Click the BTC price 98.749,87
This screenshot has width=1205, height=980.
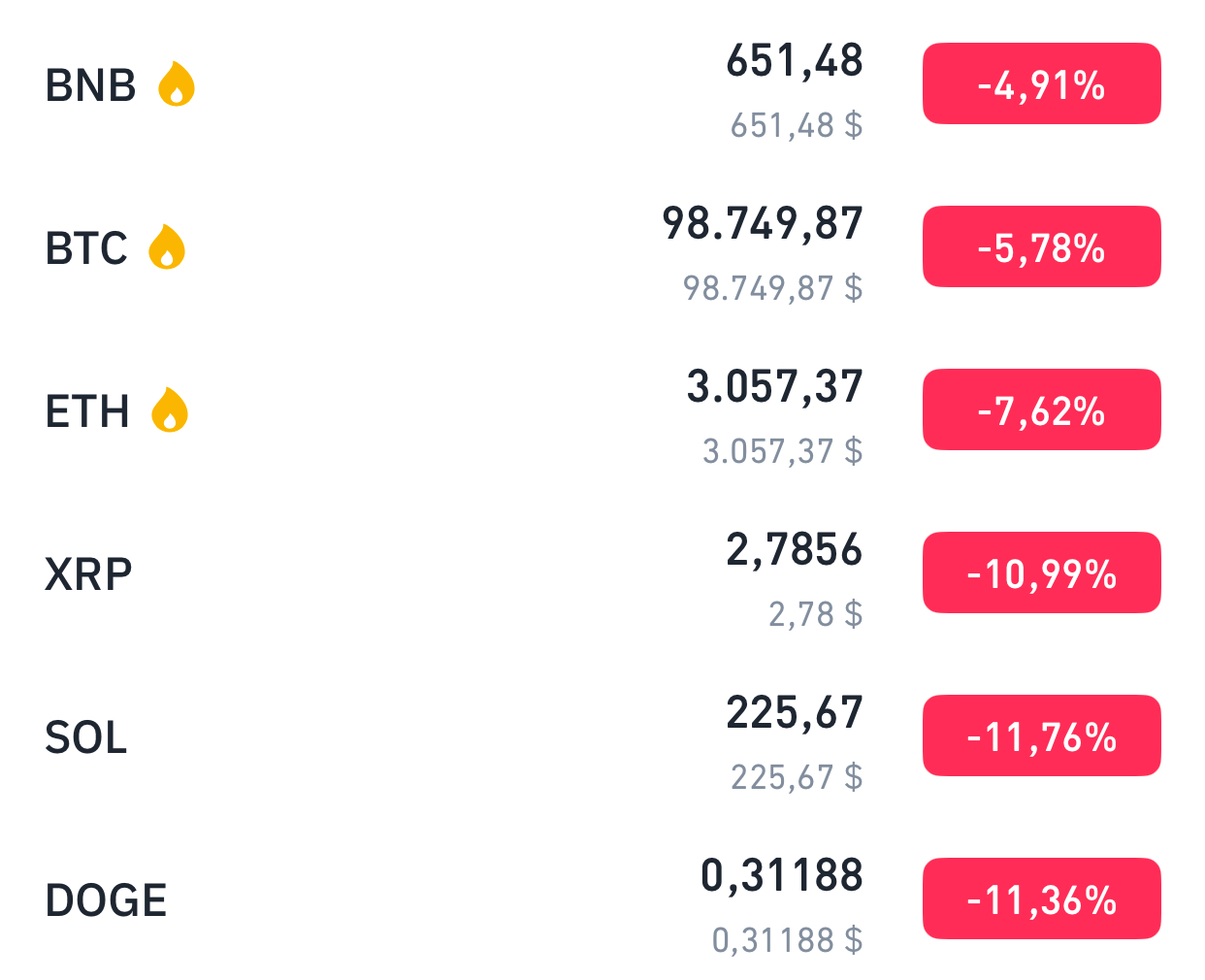tap(762, 223)
